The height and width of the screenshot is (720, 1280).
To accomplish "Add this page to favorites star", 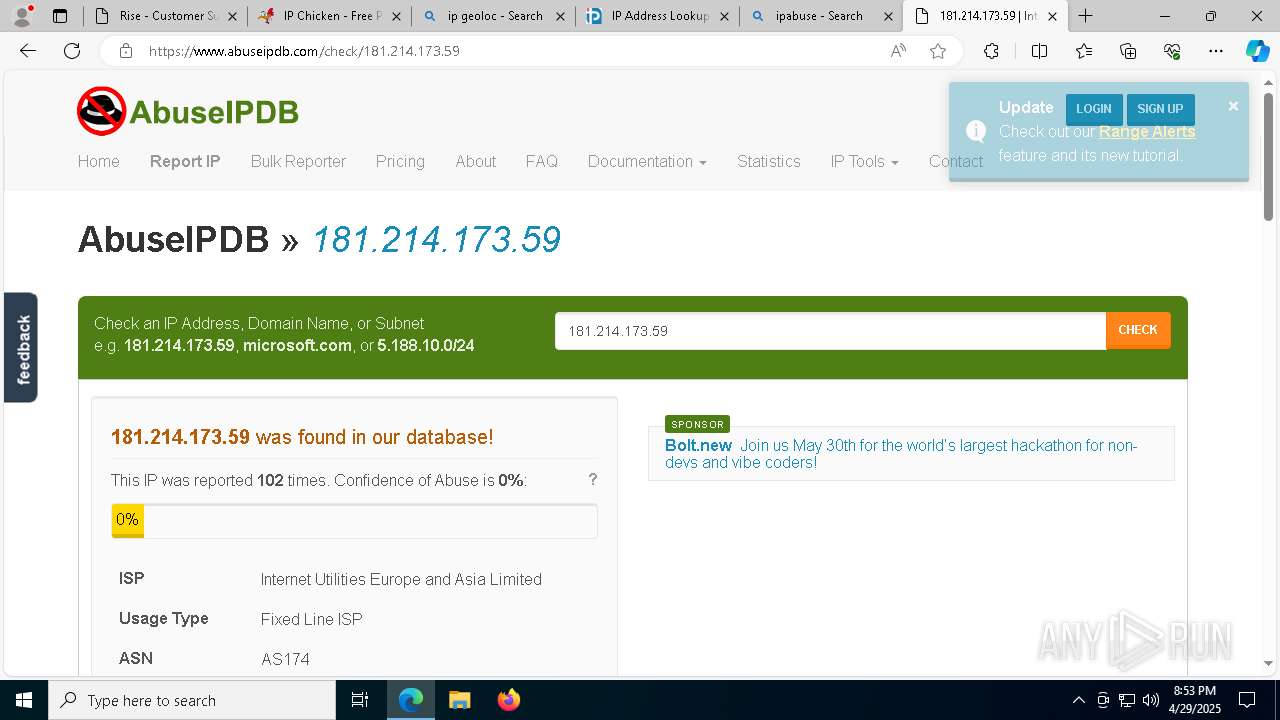I will [938, 51].
